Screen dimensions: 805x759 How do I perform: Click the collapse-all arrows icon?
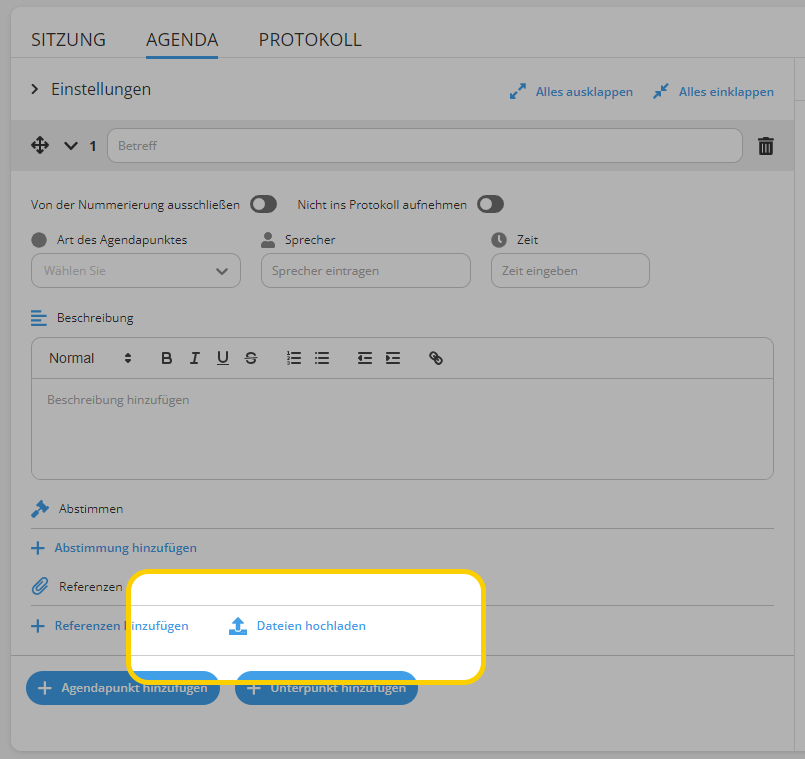tap(661, 91)
